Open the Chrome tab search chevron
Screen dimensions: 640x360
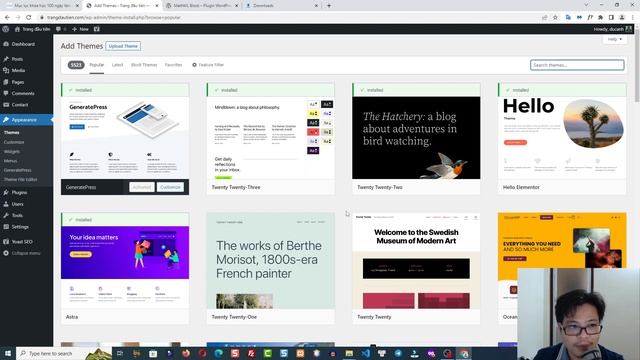(x=587, y=5)
